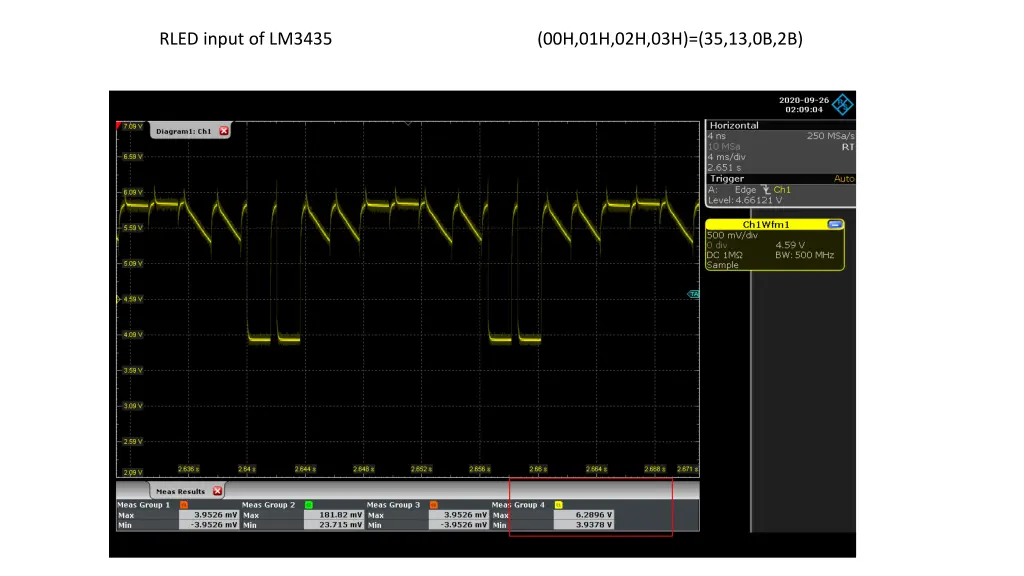Click Meas Group 2 Max value 181.82 mV
The image size is (1024, 576).
[x=333, y=515]
